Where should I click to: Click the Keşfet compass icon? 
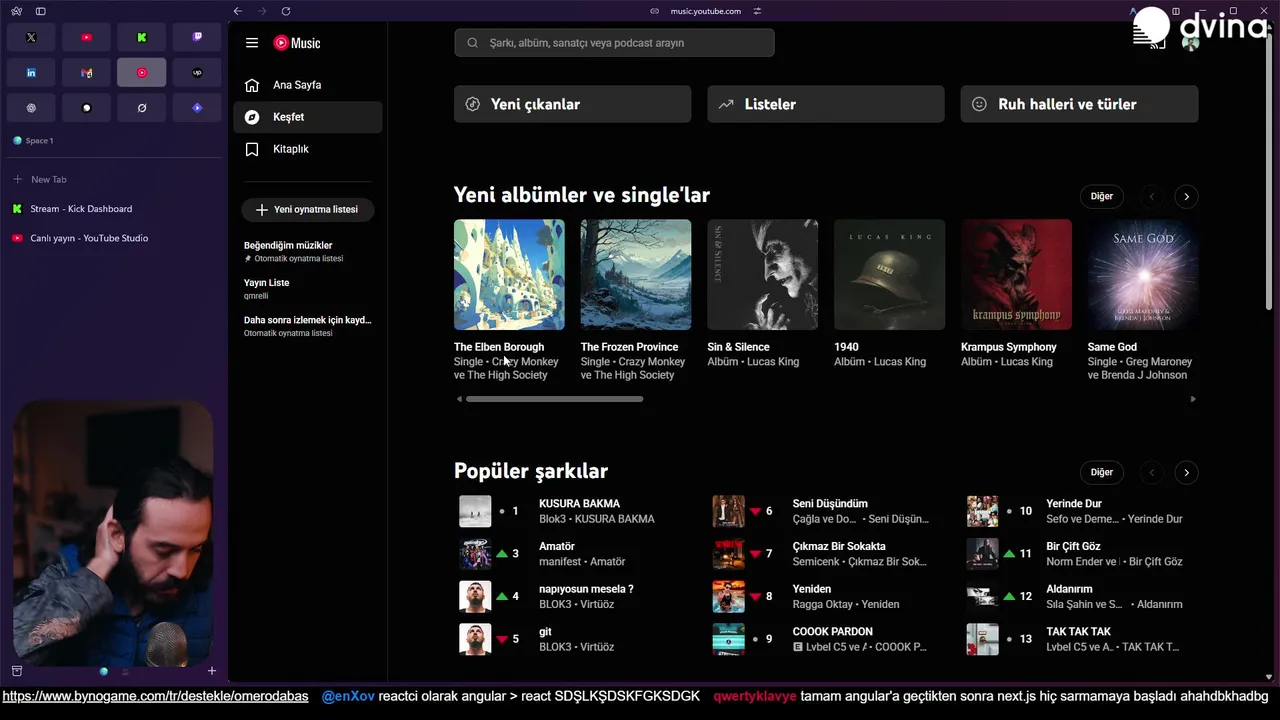[x=252, y=117]
